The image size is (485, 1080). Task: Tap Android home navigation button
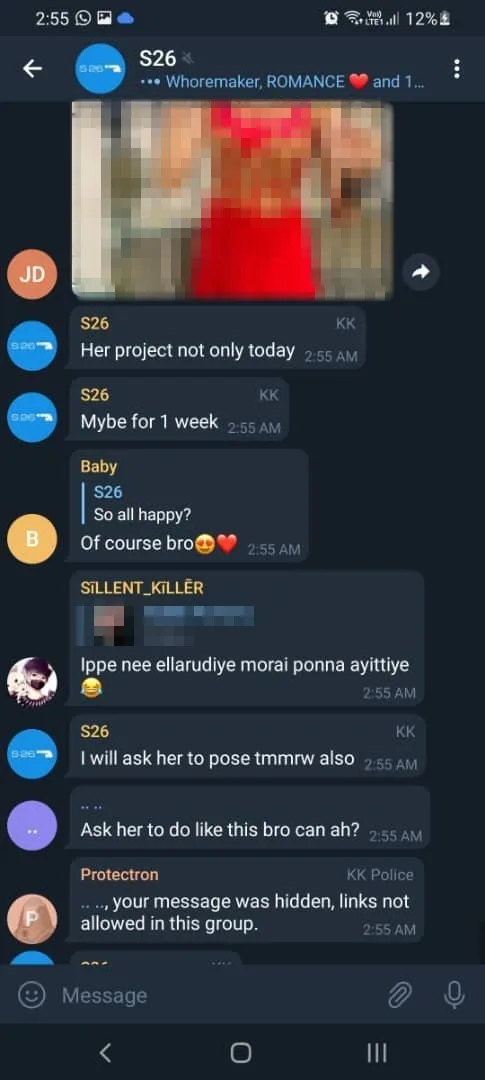tap(240, 1052)
